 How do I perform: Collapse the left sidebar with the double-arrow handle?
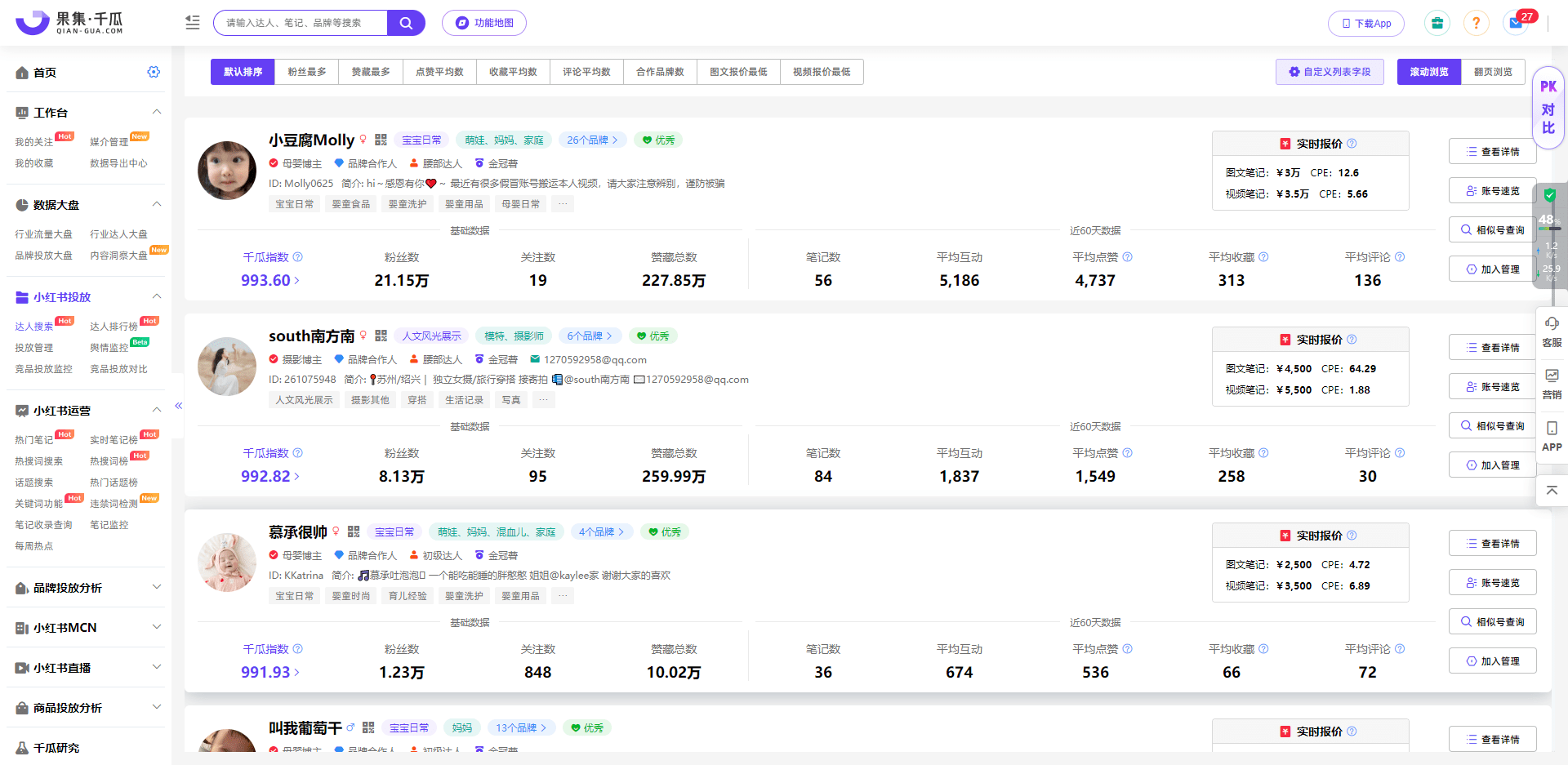tap(178, 405)
